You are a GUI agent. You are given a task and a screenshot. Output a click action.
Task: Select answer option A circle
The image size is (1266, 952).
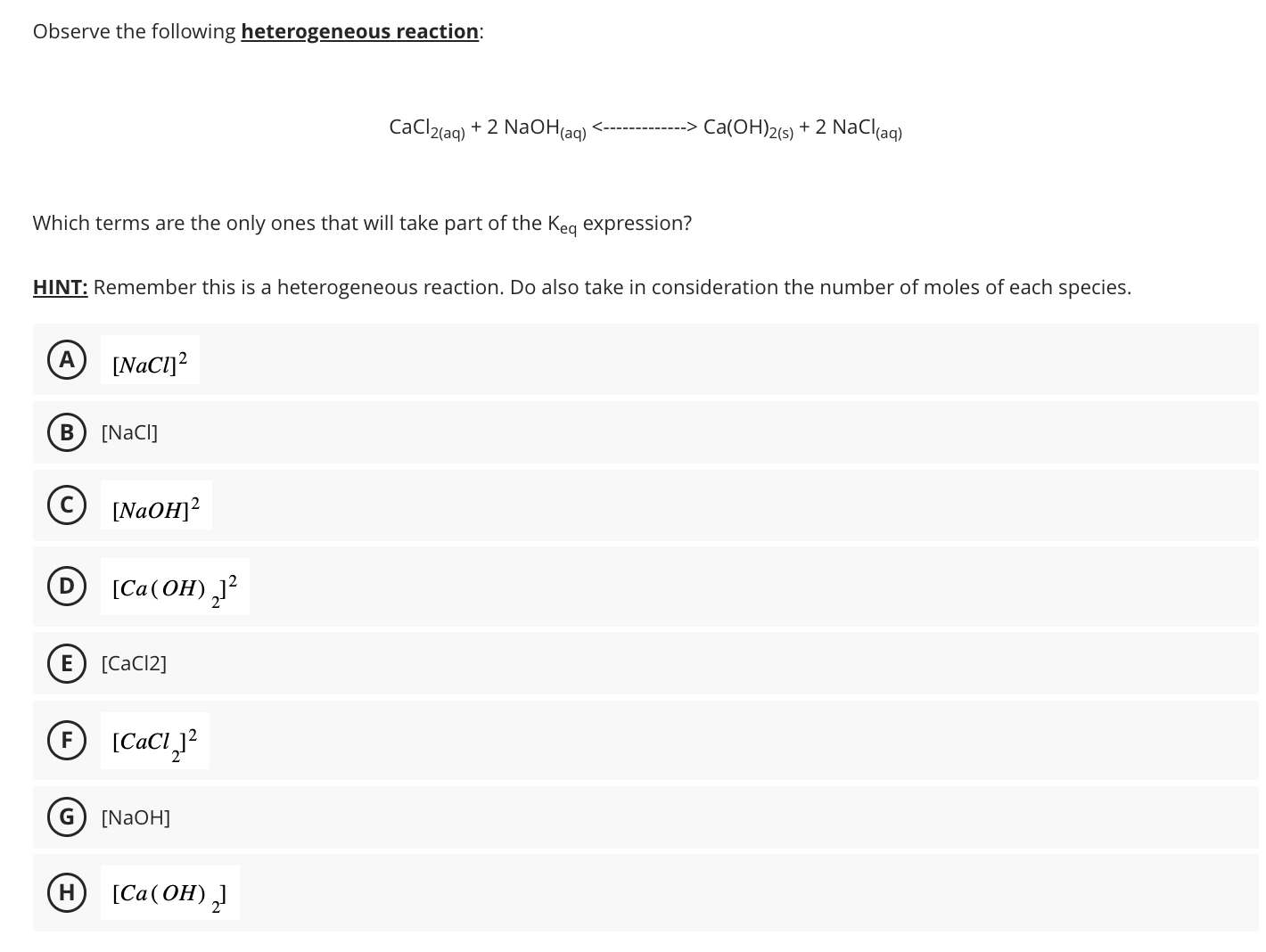pos(66,359)
